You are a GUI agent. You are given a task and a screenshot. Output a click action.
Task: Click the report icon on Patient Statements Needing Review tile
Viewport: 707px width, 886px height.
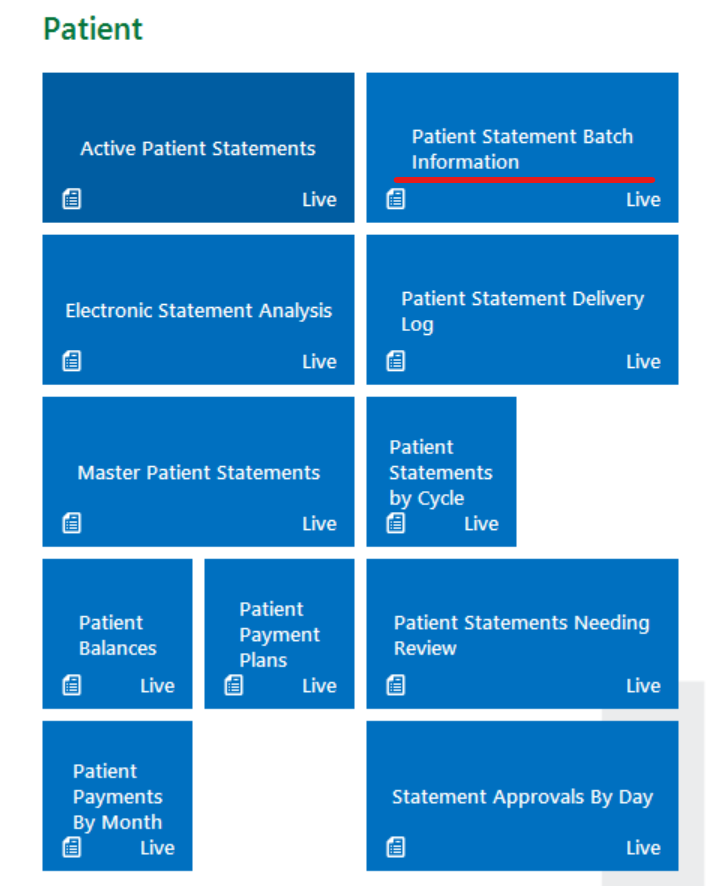[396, 685]
